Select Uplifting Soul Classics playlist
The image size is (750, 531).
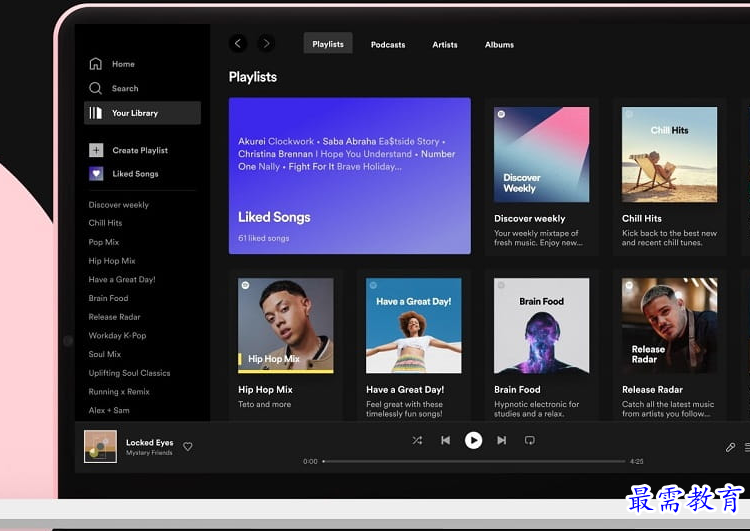[x=129, y=373]
